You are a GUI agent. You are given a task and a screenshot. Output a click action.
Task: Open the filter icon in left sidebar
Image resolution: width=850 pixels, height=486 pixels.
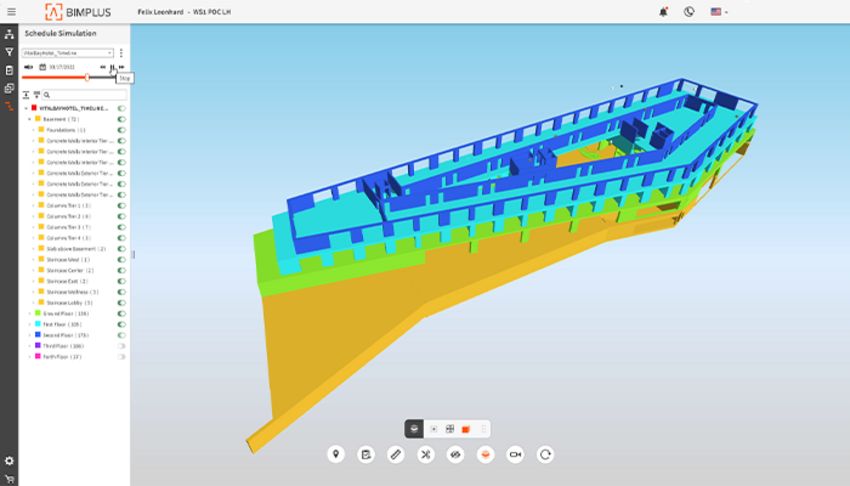tap(9, 52)
